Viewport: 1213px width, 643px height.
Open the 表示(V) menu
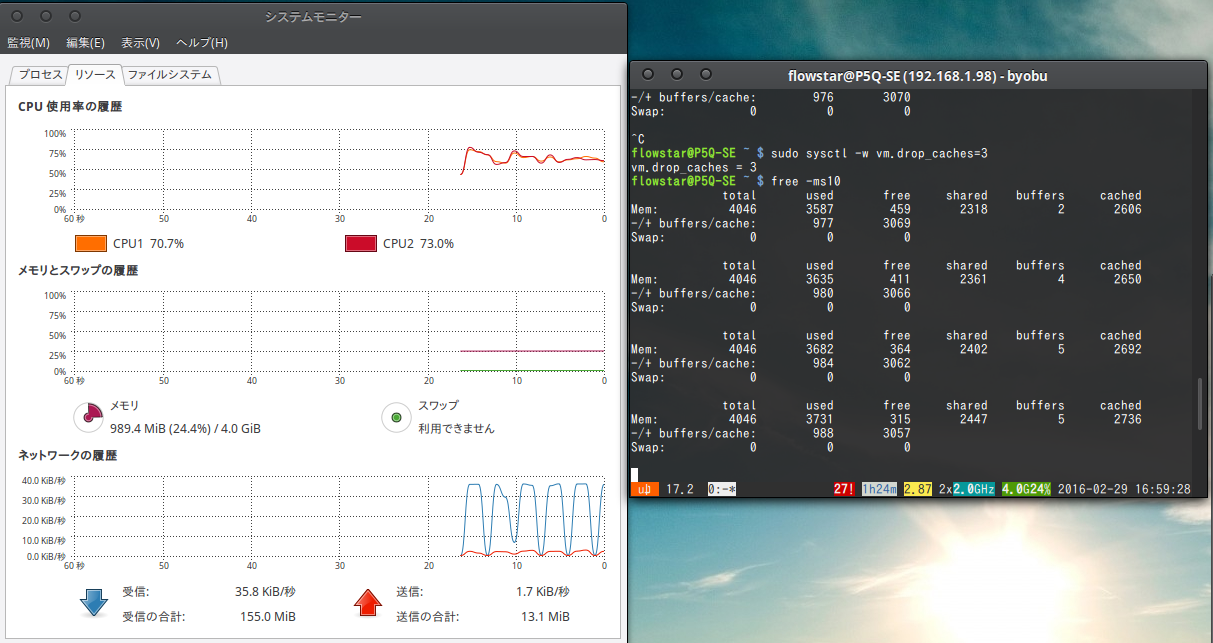click(140, 43)
